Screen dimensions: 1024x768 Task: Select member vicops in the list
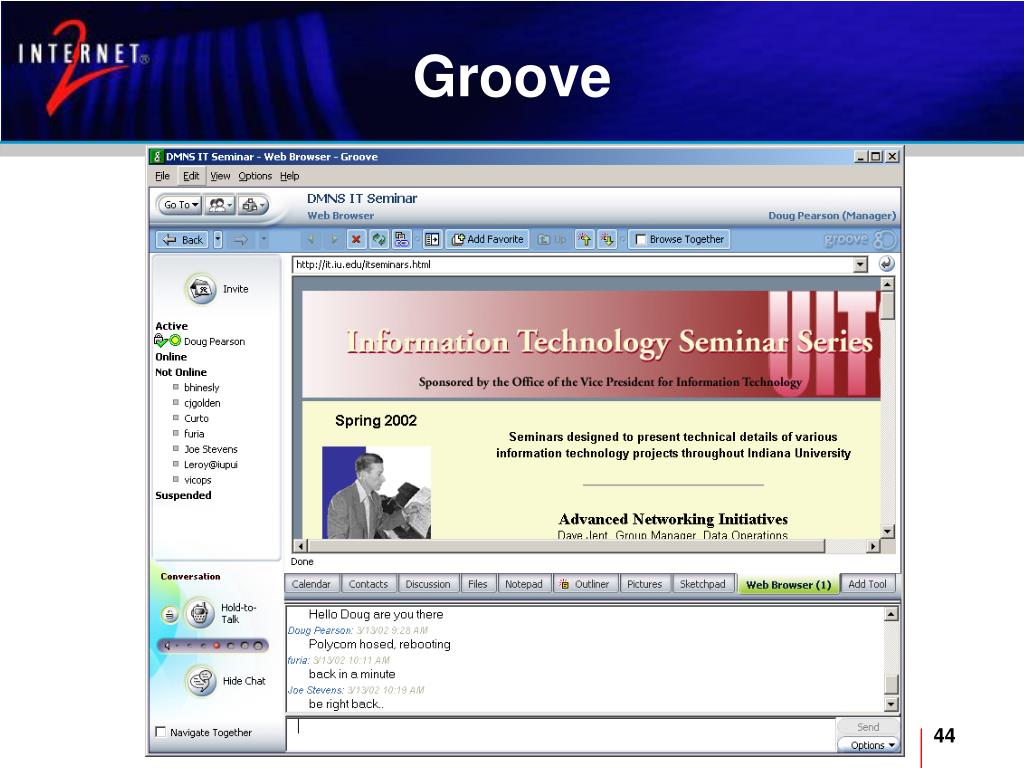coord(197,480)
